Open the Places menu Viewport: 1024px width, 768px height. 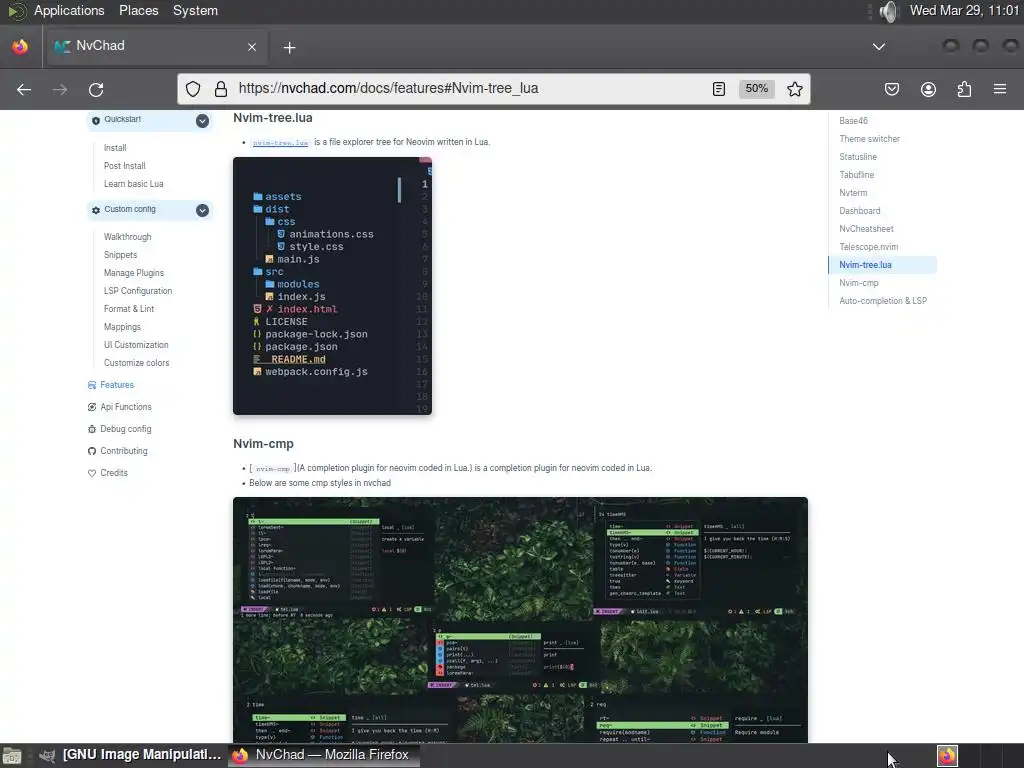(138, 10)
